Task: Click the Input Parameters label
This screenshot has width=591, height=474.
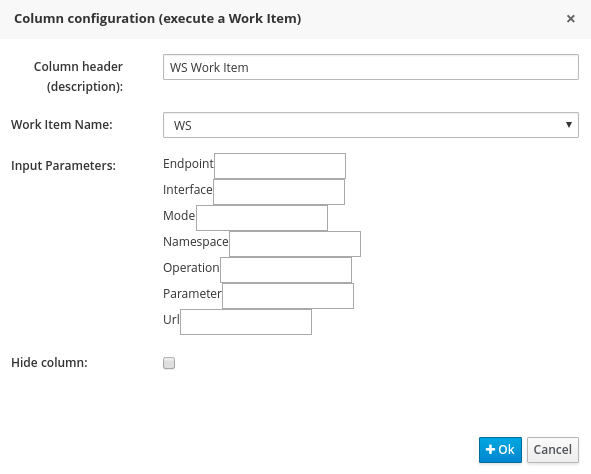Action: pyautogui.click(x=63, y=165)
